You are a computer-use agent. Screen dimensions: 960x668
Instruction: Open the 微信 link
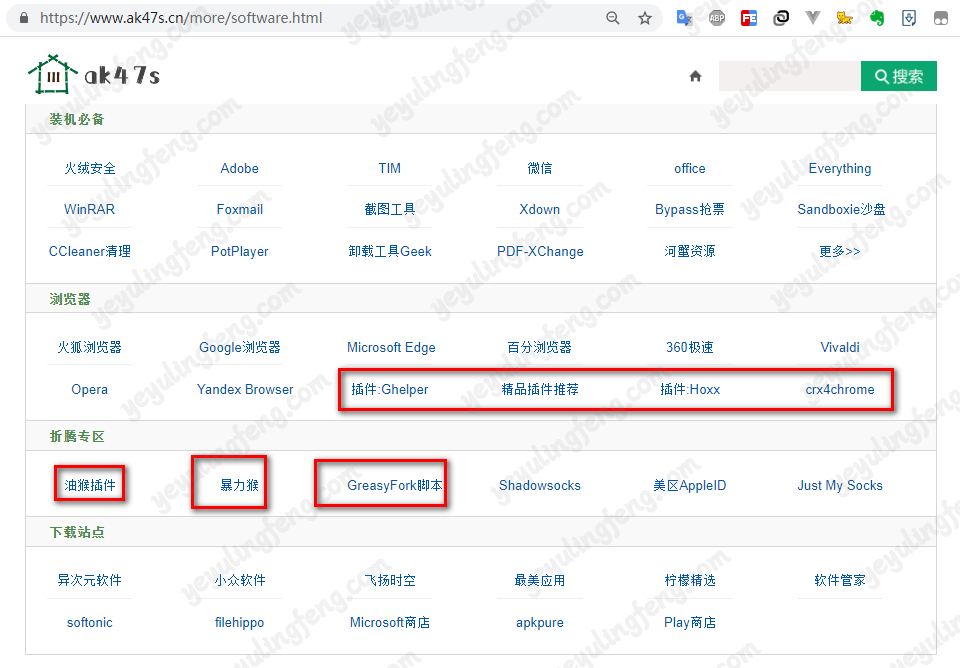539,168
